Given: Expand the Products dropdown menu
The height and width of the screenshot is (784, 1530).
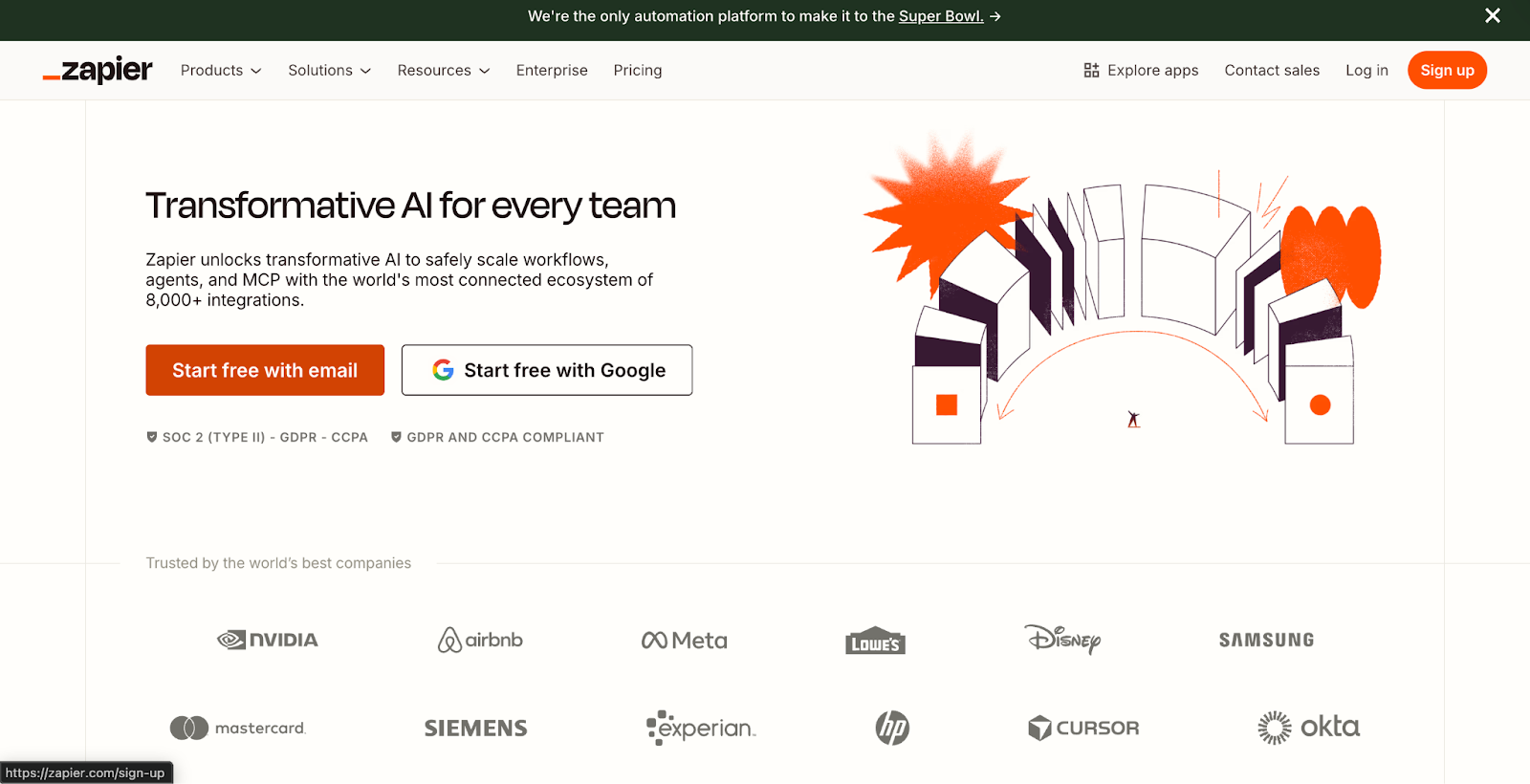Looking at the screenshot, I should [x=221, y=70].
